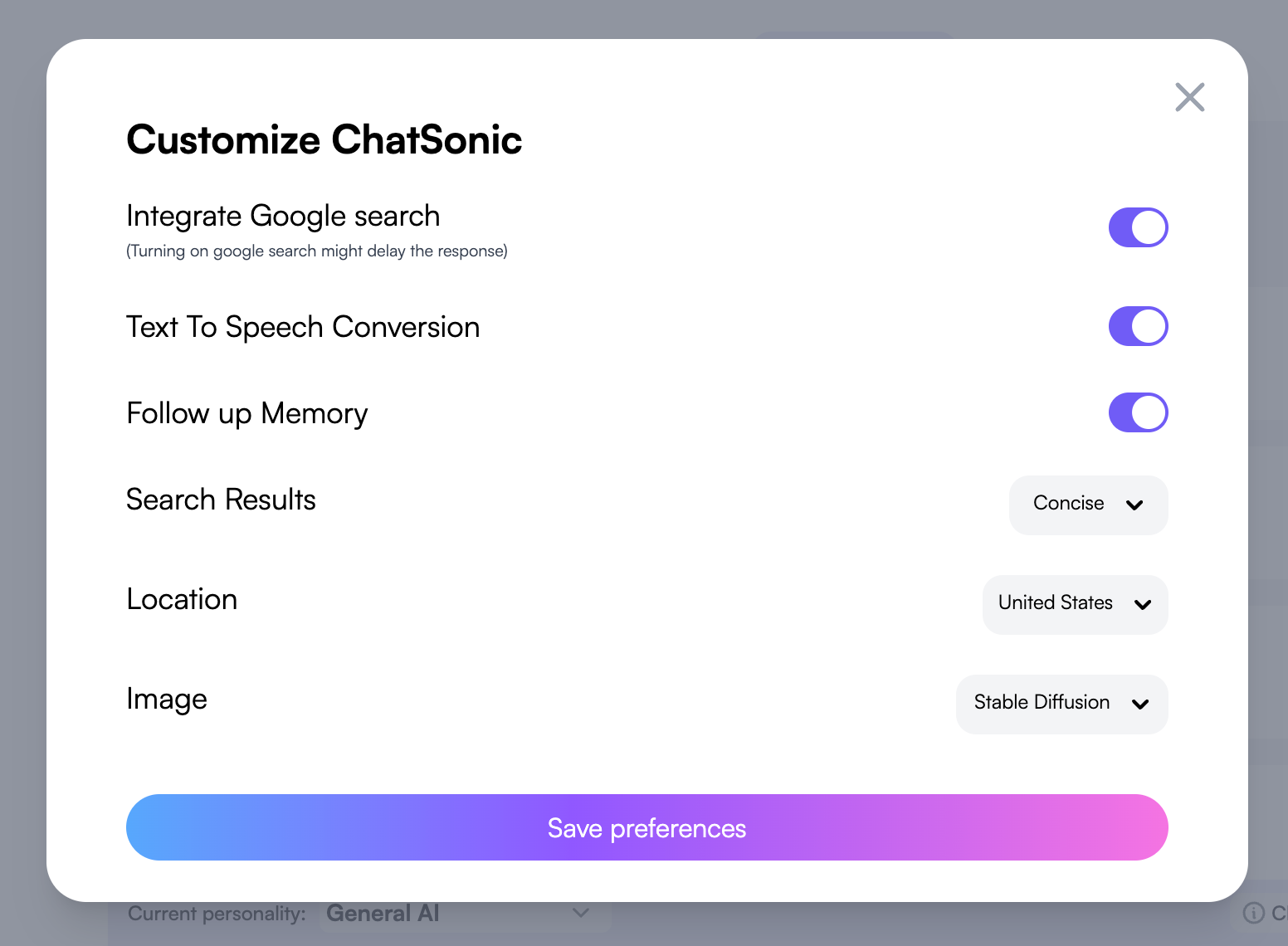Click the Customize ChatSonic heading
Screen dimensions: 1288x946
324,139
